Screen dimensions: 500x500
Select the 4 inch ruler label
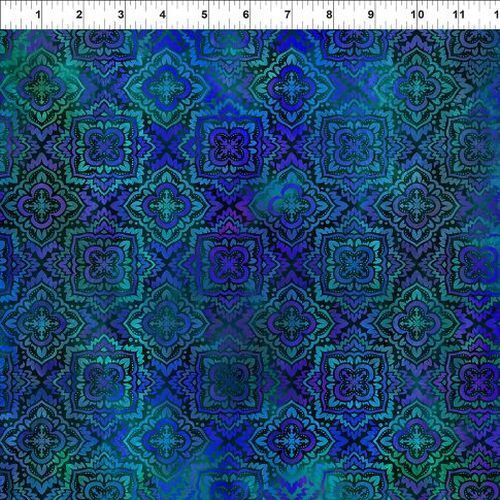click(162, 14)
